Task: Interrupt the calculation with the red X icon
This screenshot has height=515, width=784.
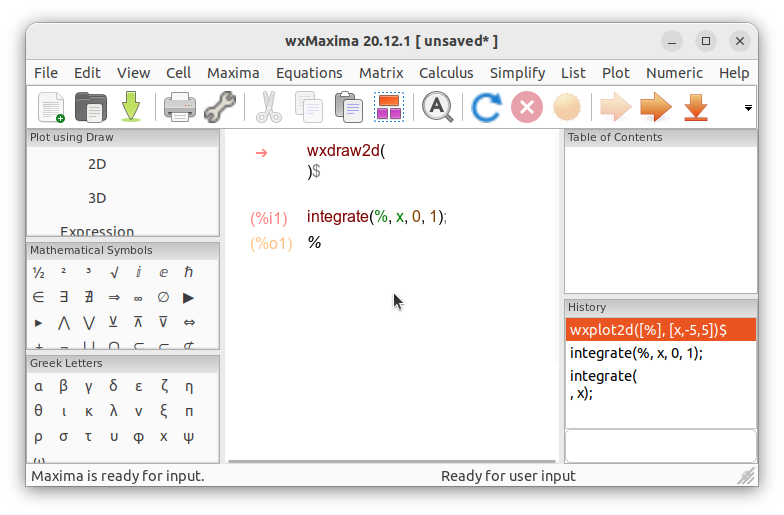Action: coord(526,107)
